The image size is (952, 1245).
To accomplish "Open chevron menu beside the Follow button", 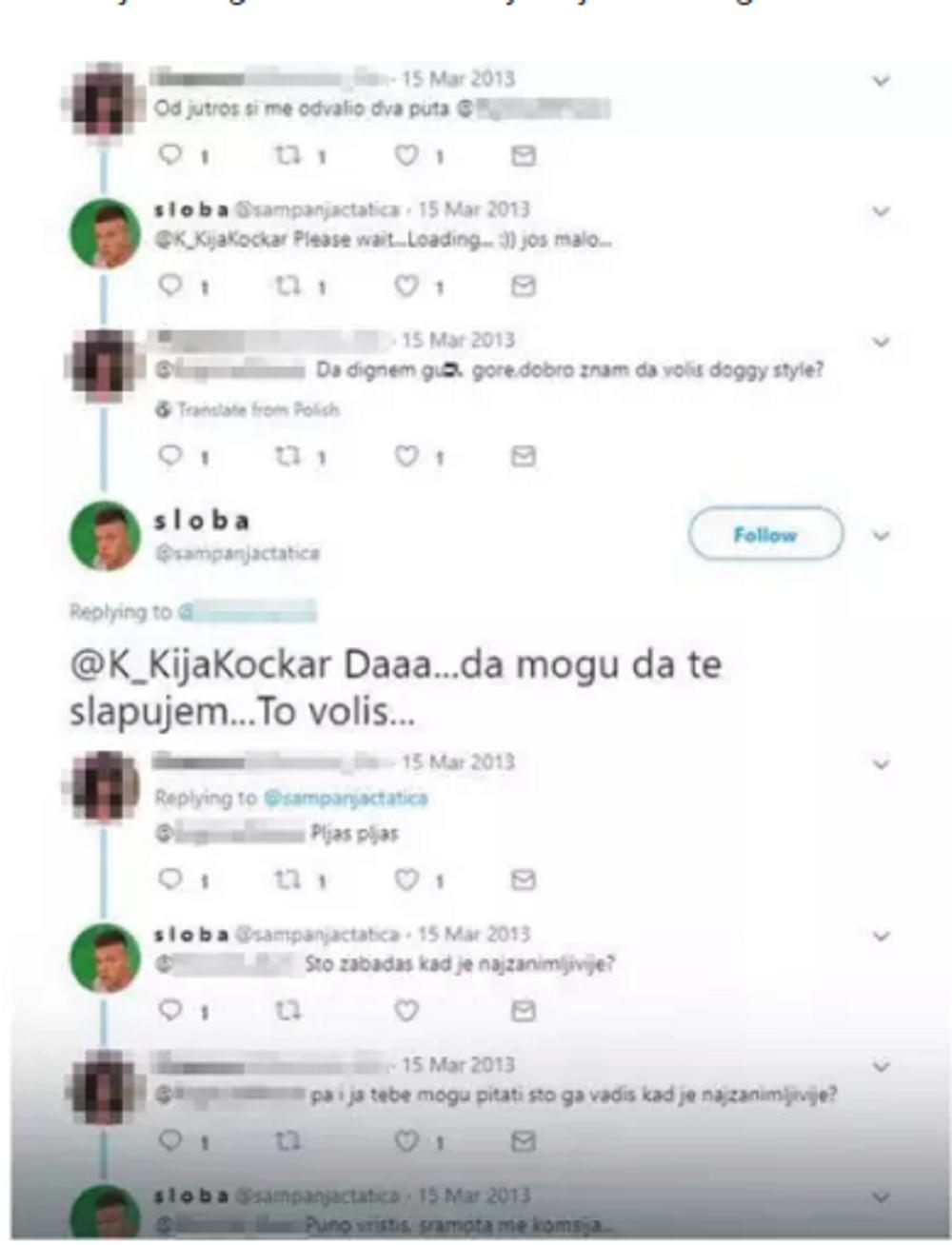I will [x=882, y=536].
